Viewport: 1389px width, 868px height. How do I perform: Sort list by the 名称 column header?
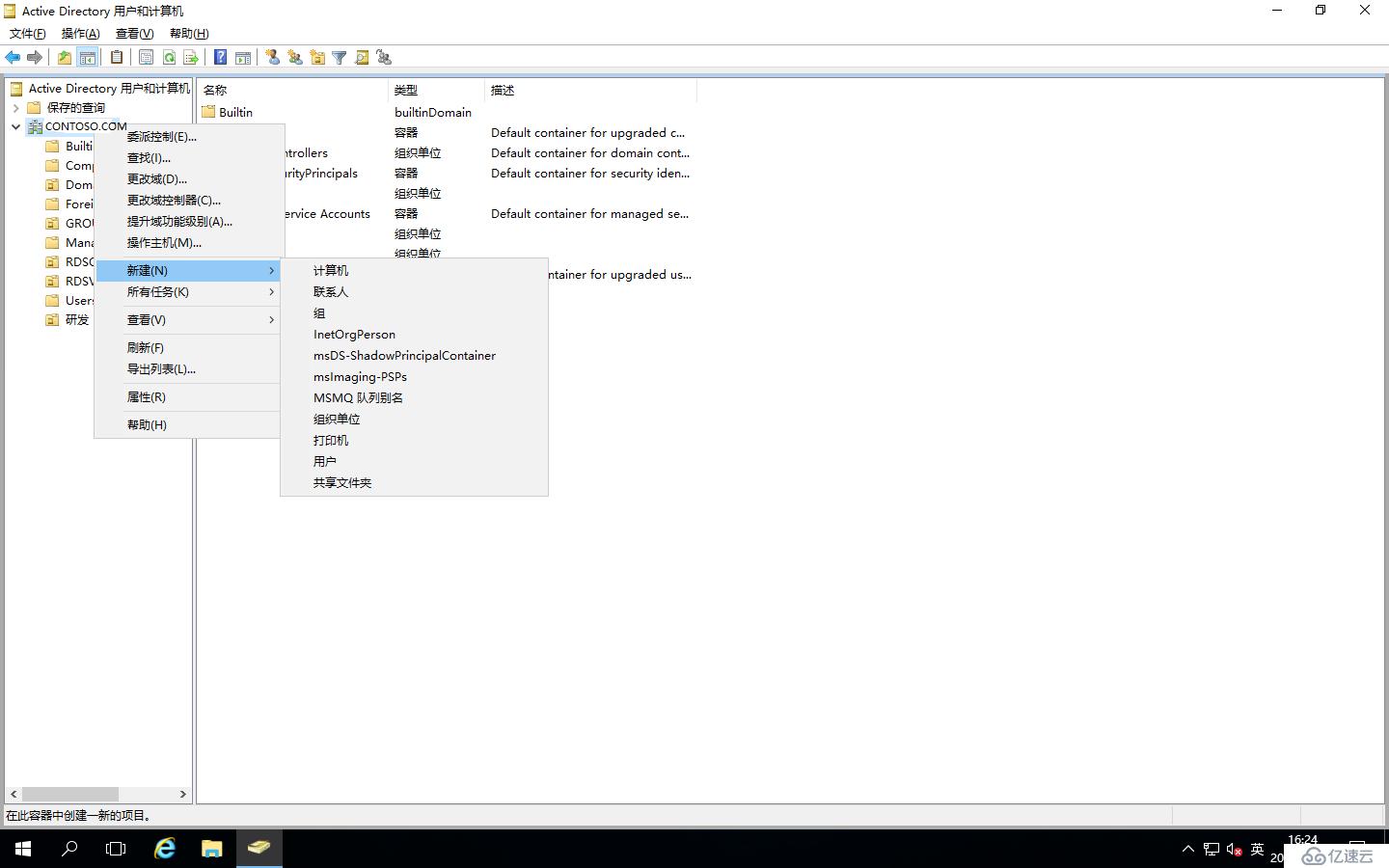(292, 91)
